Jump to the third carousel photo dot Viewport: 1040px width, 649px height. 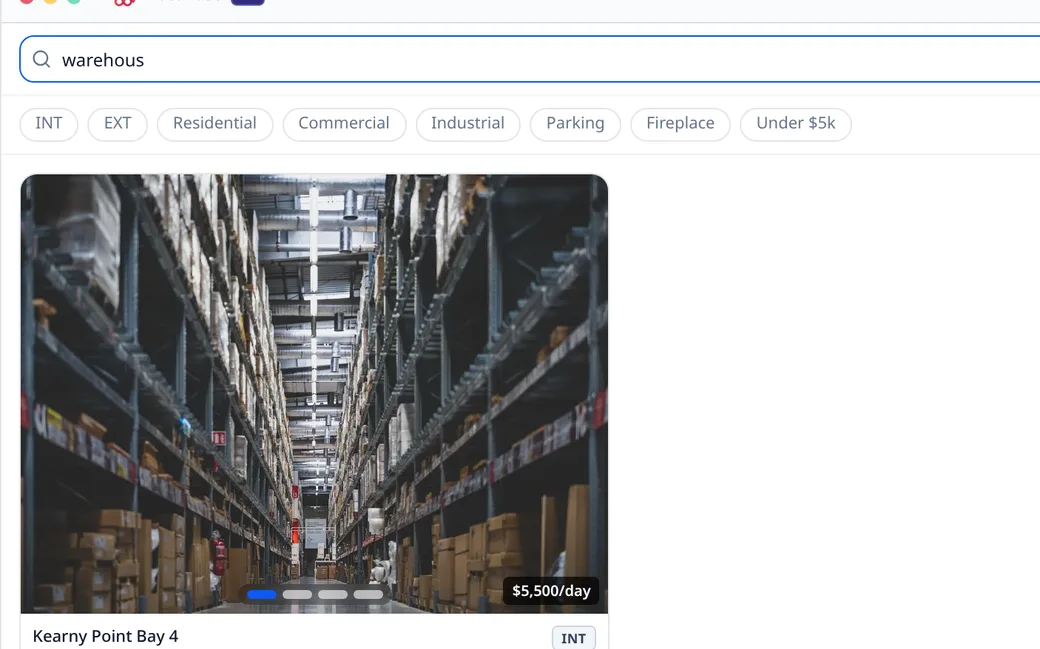pyautogui.click(x=332, y=595)
